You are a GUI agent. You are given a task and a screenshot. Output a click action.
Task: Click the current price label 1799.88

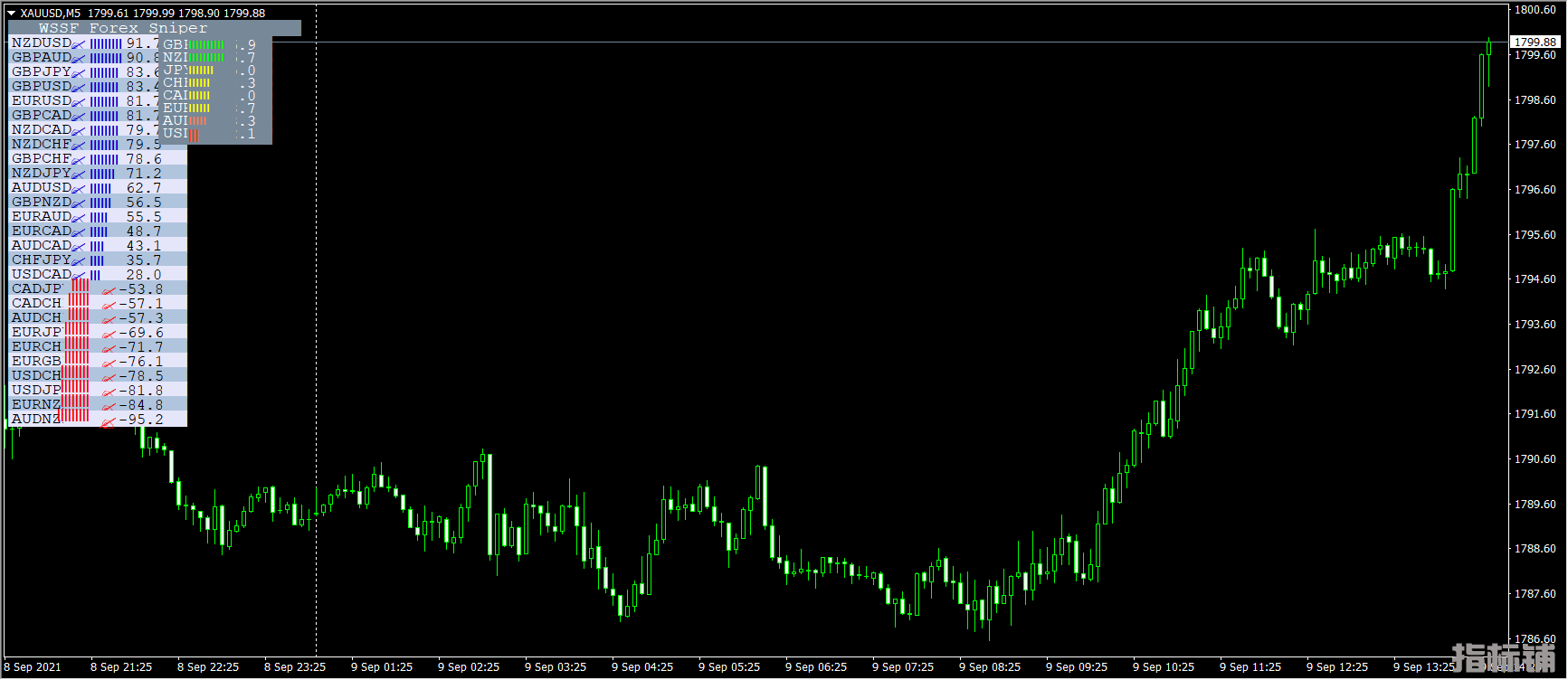[1535, 42]
